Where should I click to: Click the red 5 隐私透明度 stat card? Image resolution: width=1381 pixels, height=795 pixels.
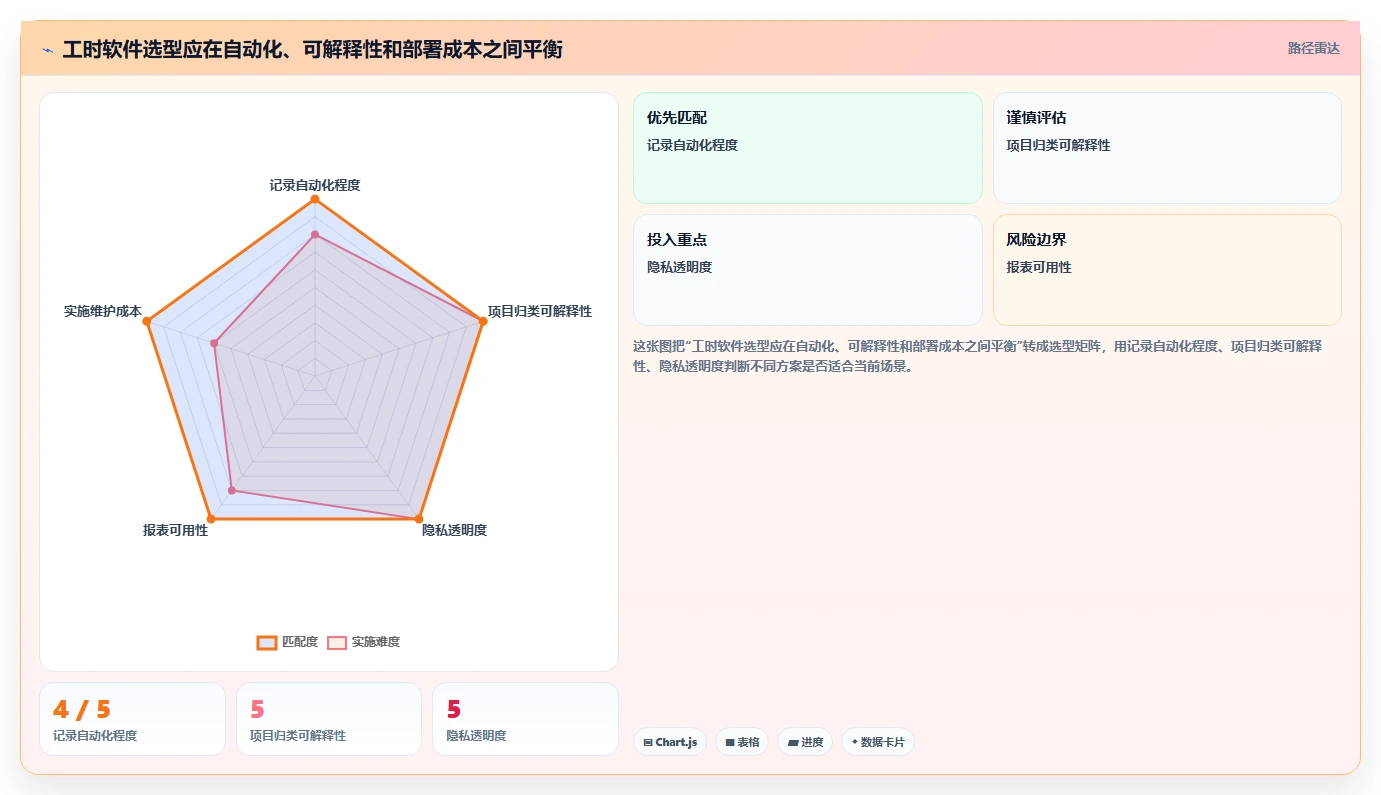[525, 719]
